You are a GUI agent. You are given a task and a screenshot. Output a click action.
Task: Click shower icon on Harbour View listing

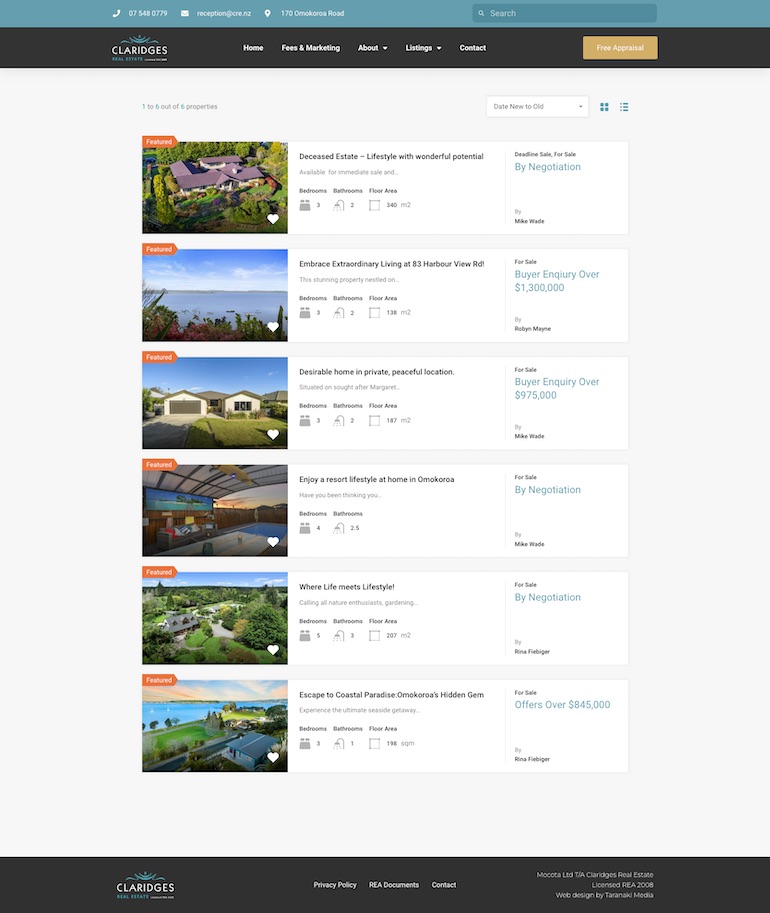338,313
